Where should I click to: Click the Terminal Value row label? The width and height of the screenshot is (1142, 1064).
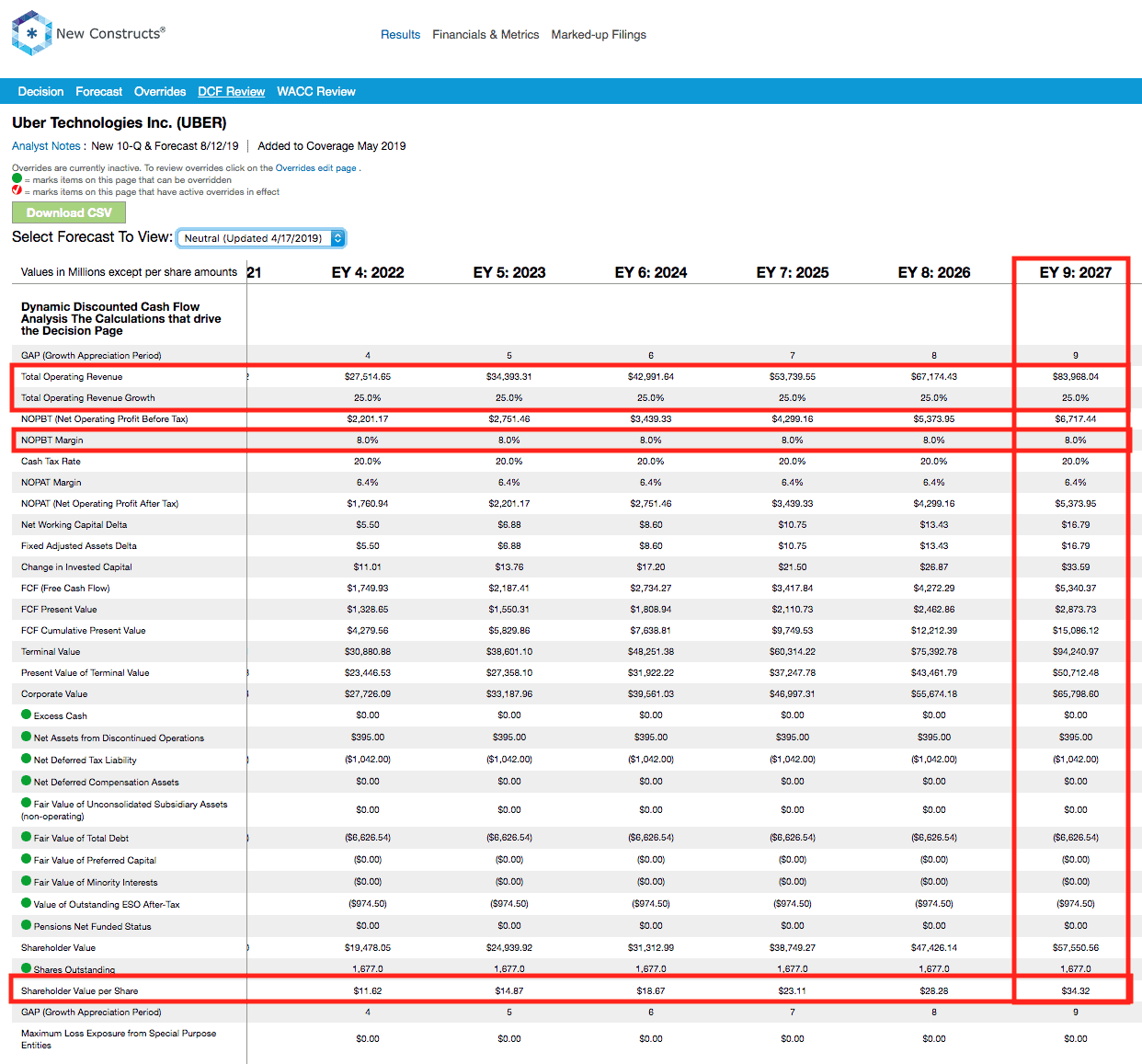click(51, 652)
